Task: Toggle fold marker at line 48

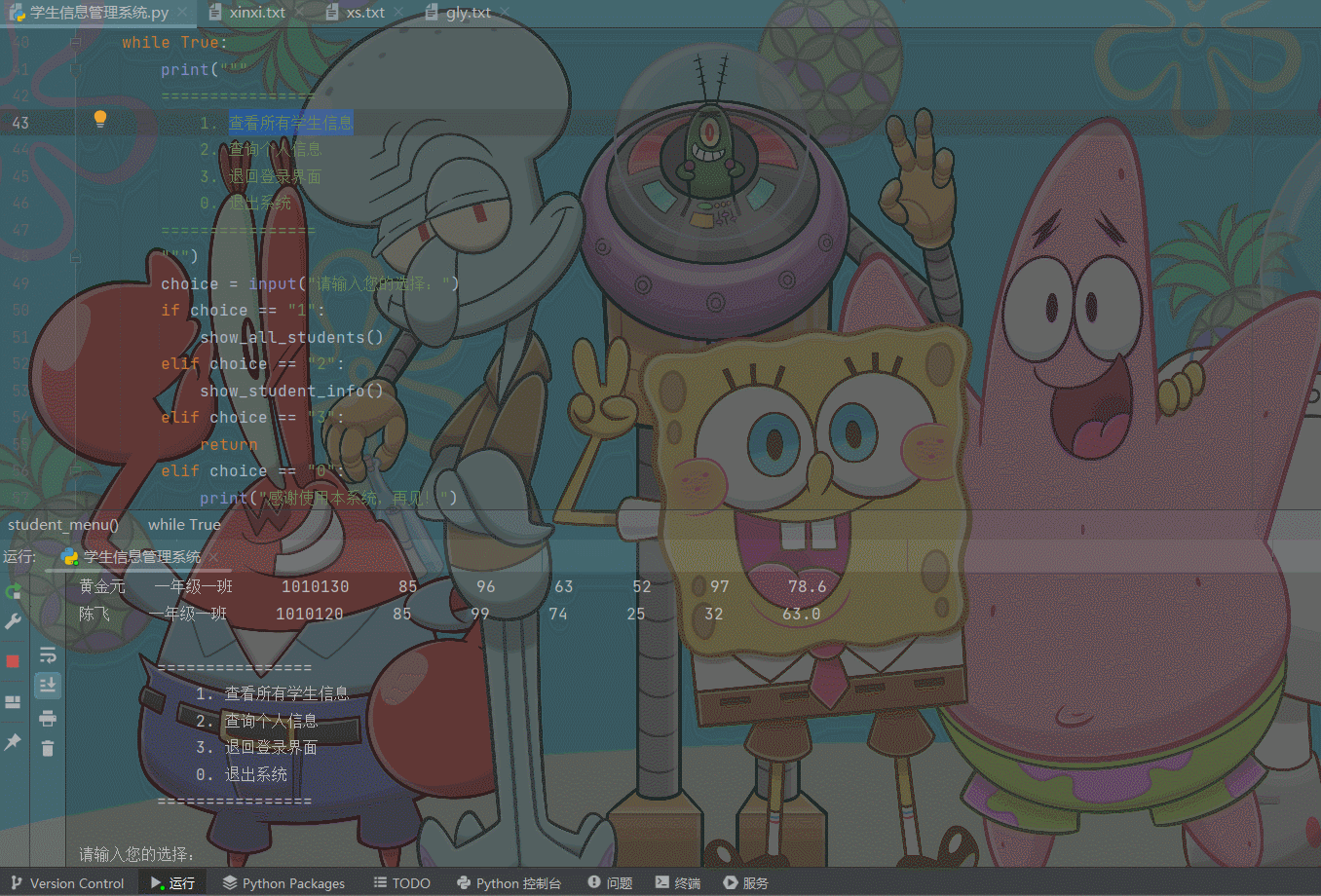Action: (75, 257)
